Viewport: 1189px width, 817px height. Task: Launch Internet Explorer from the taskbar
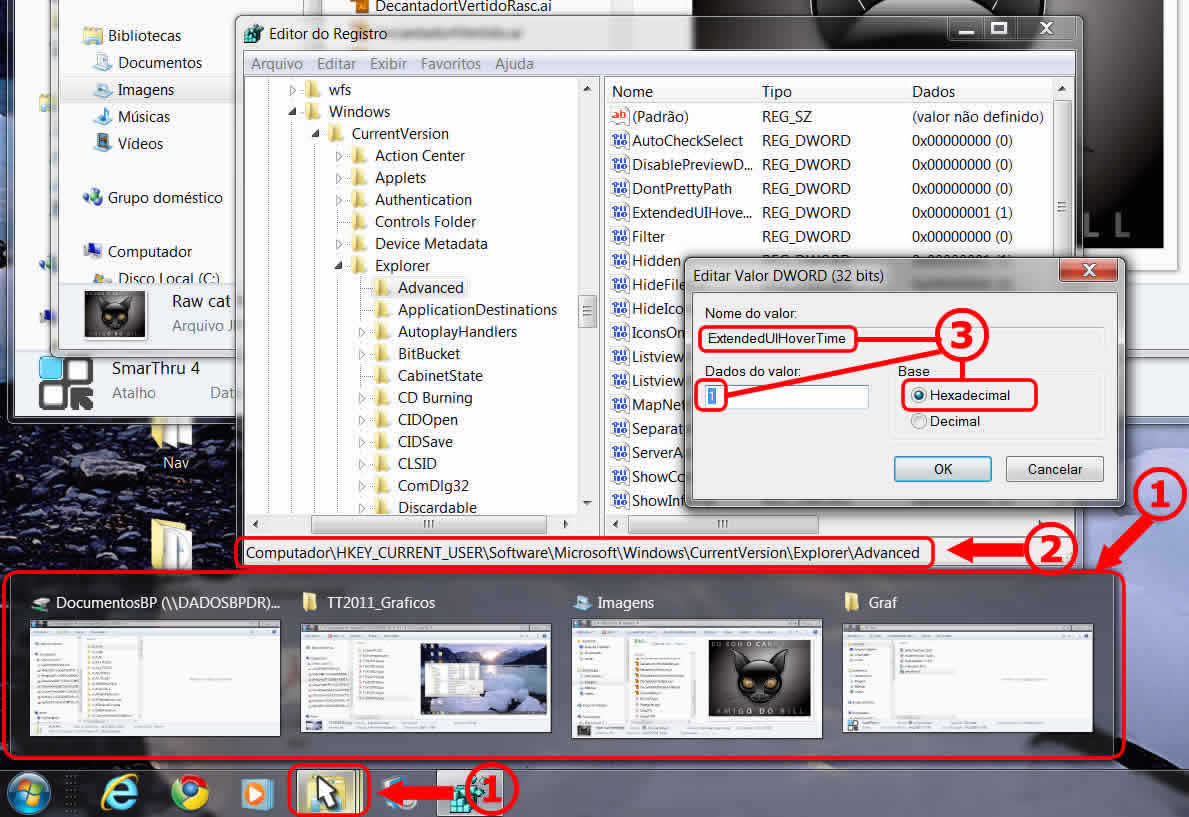point(120,793)
